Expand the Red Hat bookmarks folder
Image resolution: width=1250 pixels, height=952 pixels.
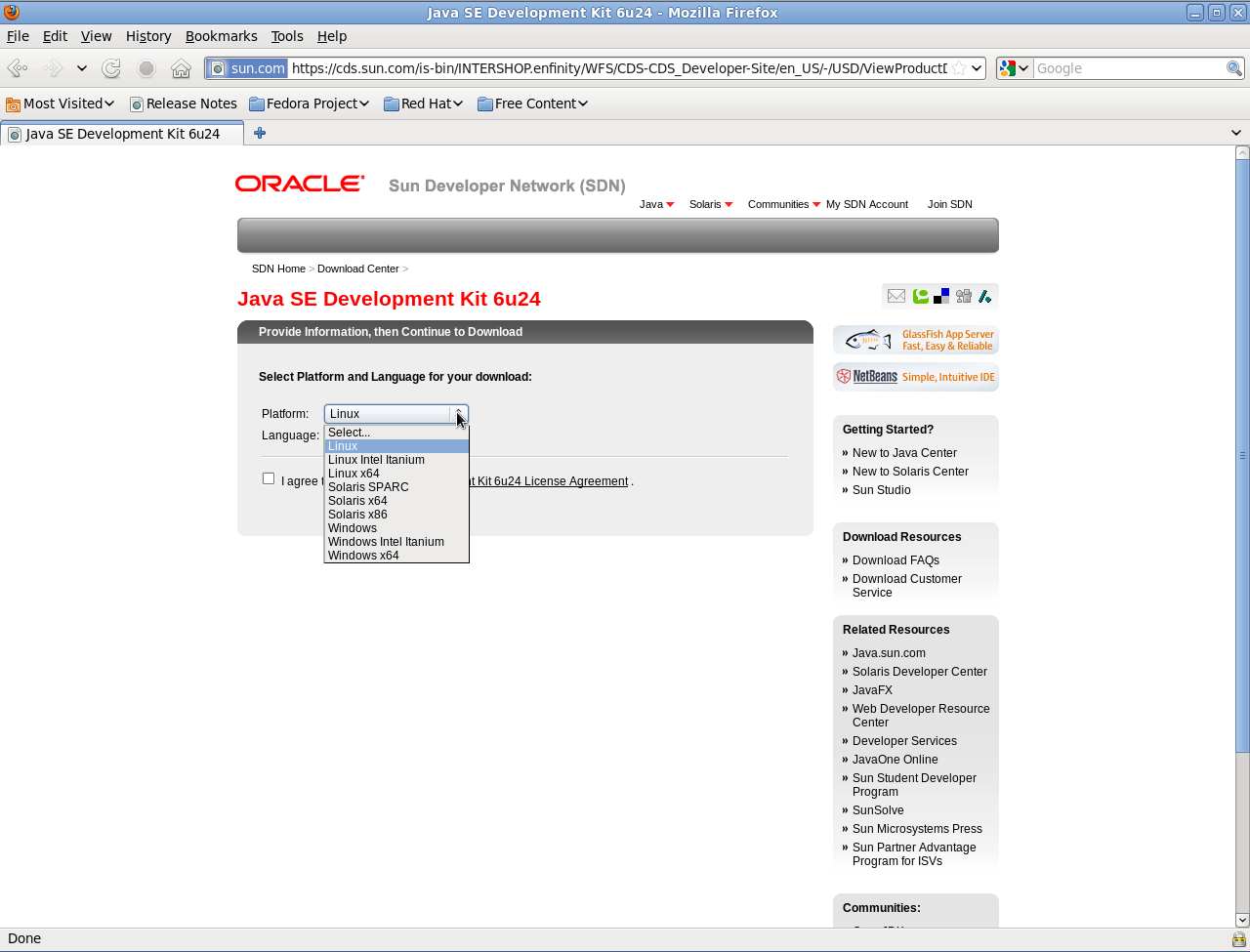(424, 103)
